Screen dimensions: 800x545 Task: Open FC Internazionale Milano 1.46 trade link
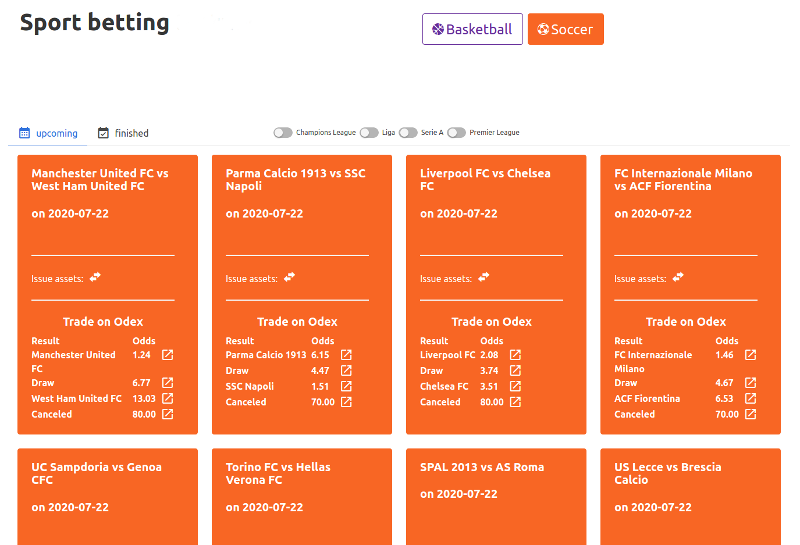pos(751,355)
